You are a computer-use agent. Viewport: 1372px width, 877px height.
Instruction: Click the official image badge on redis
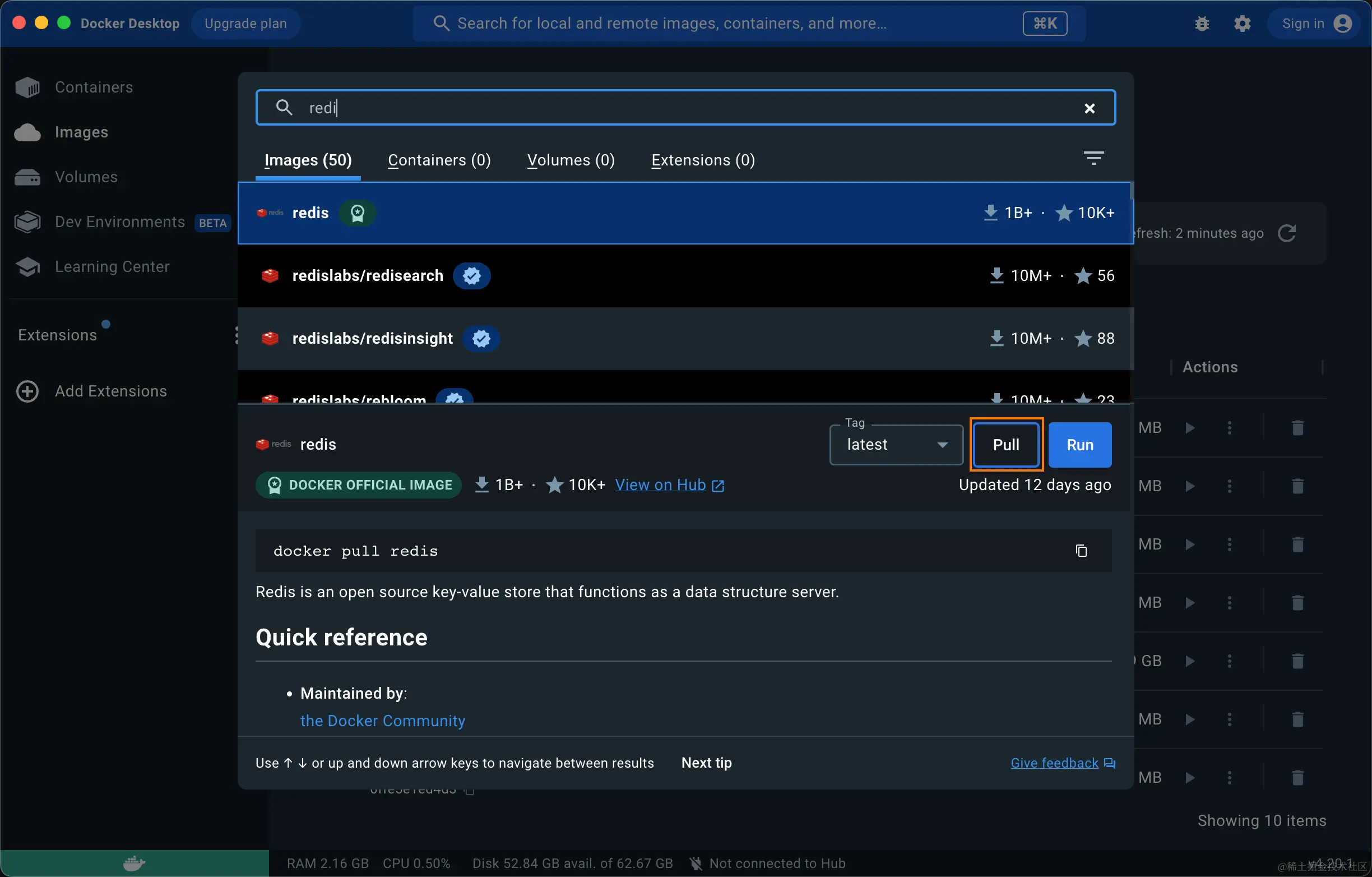[x=357, y=213]
